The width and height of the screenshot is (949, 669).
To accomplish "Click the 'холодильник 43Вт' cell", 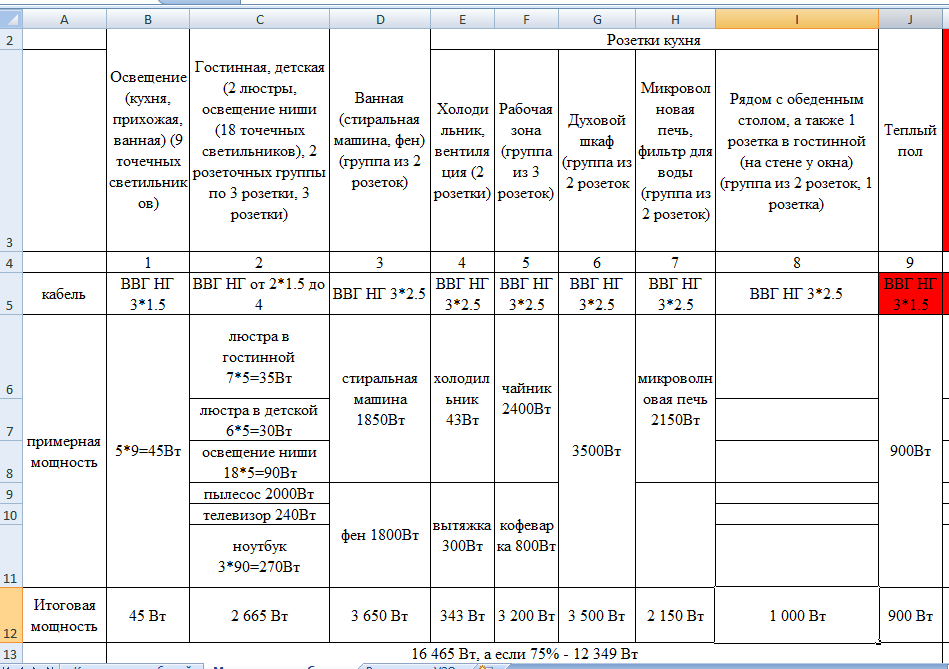I will click(x=462, y=399).
